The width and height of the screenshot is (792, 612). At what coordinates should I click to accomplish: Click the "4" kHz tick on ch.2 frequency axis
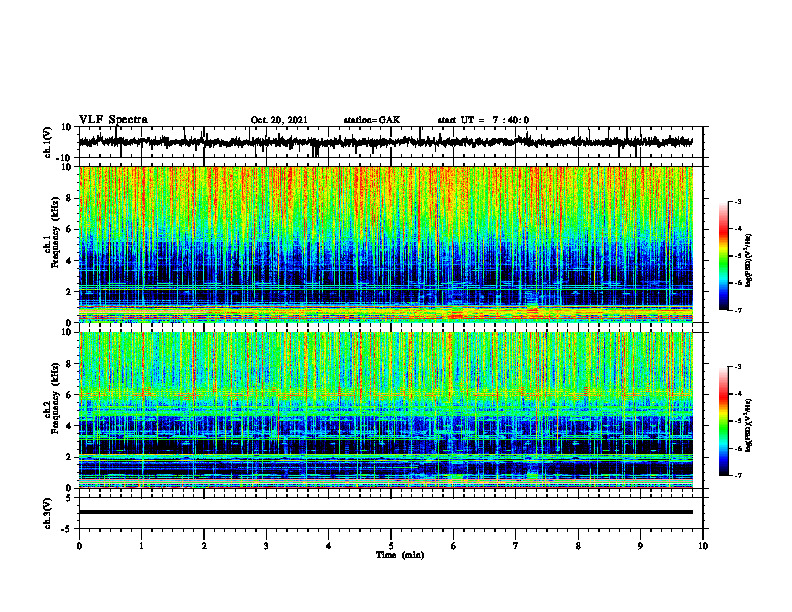(x=70, y=426)
